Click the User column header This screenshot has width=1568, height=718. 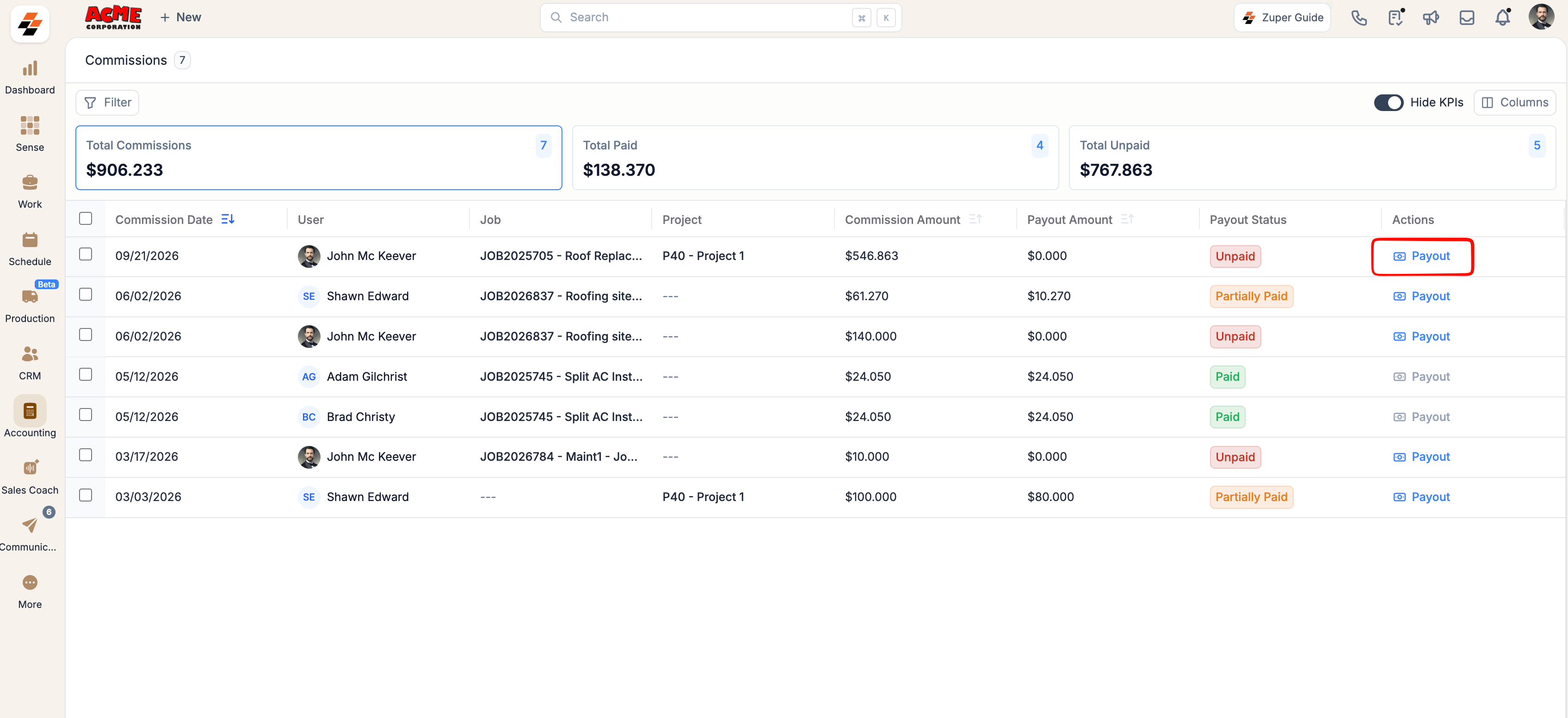310,220
